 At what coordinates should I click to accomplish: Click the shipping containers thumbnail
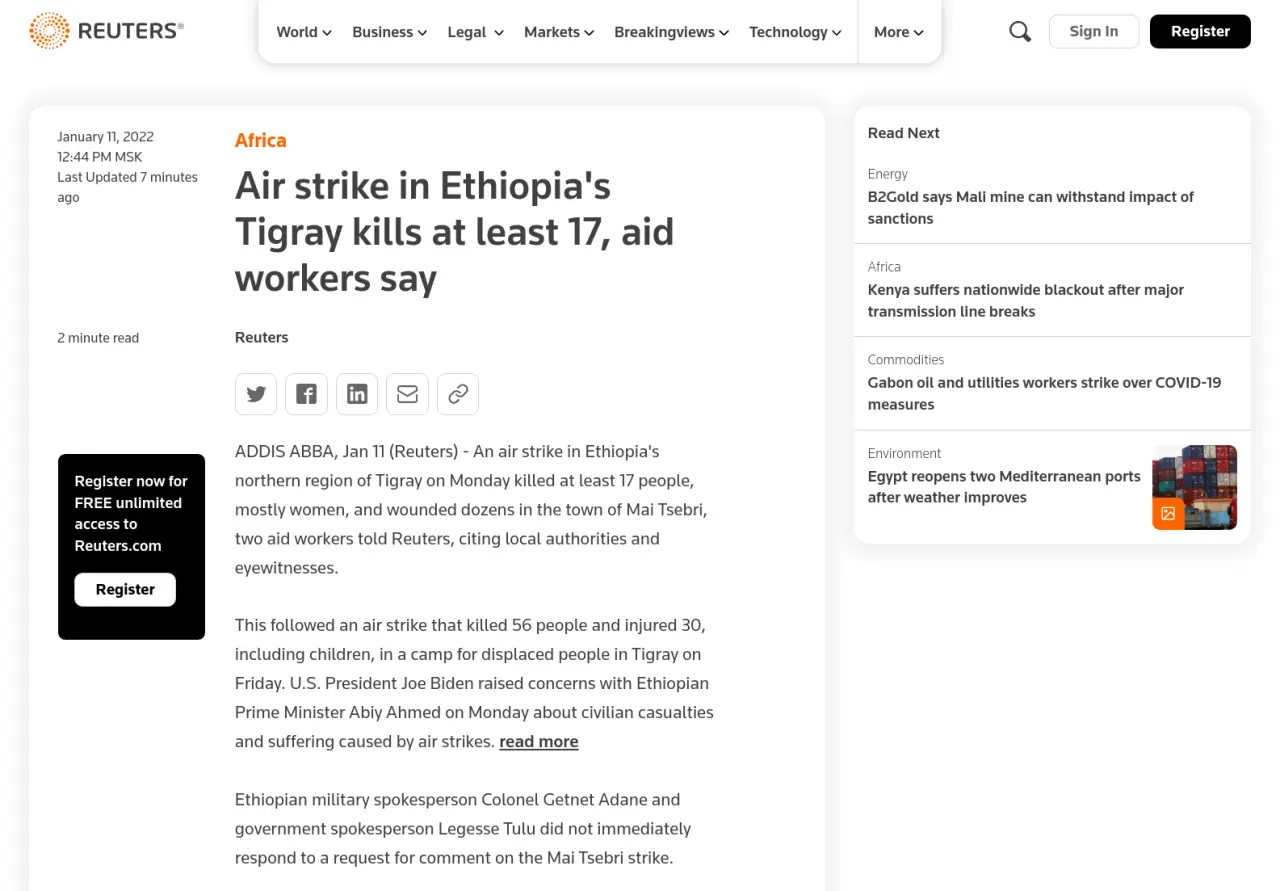pyautogui.click(x=1195, y=487)
